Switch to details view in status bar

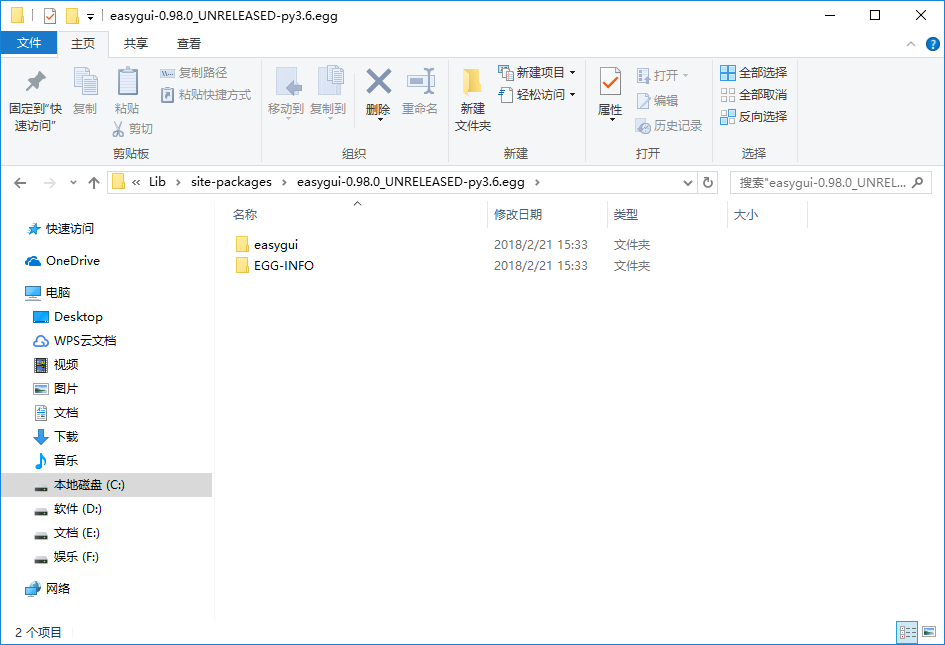coord(908,632)
